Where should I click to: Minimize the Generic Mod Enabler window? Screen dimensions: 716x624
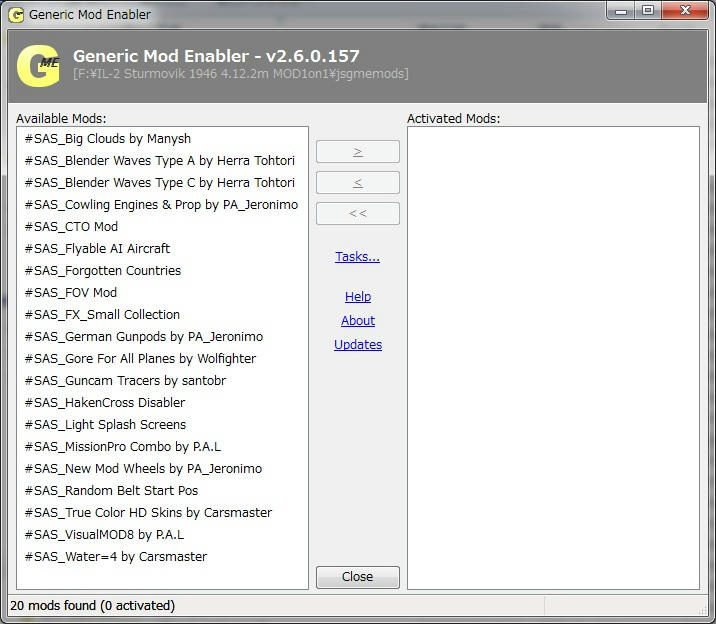tap(621, 11)
